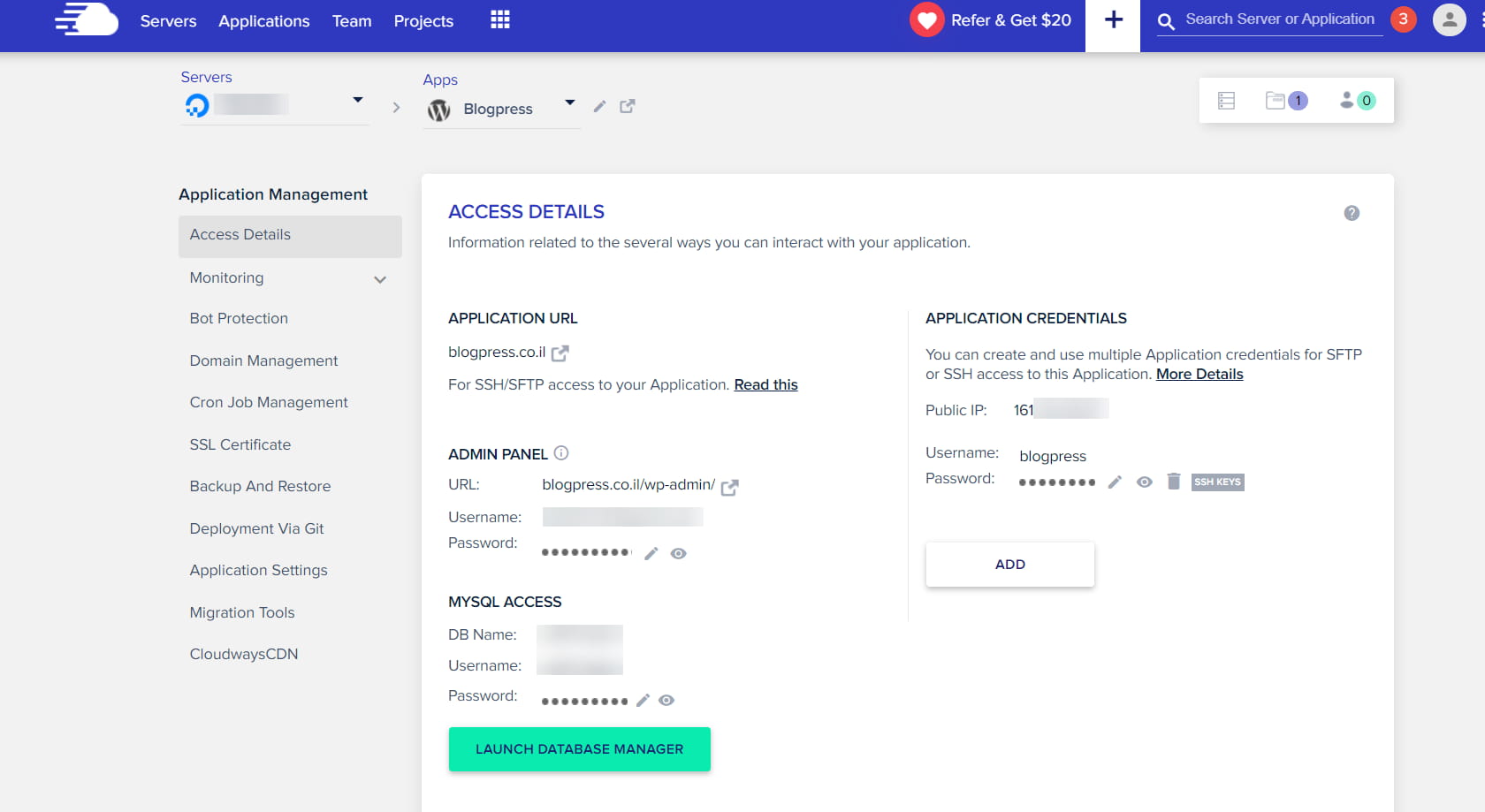The width and height of the screenshot is (1485, 812).
Task: Open wp-admin URL external link icon
Action: [729, 487]
